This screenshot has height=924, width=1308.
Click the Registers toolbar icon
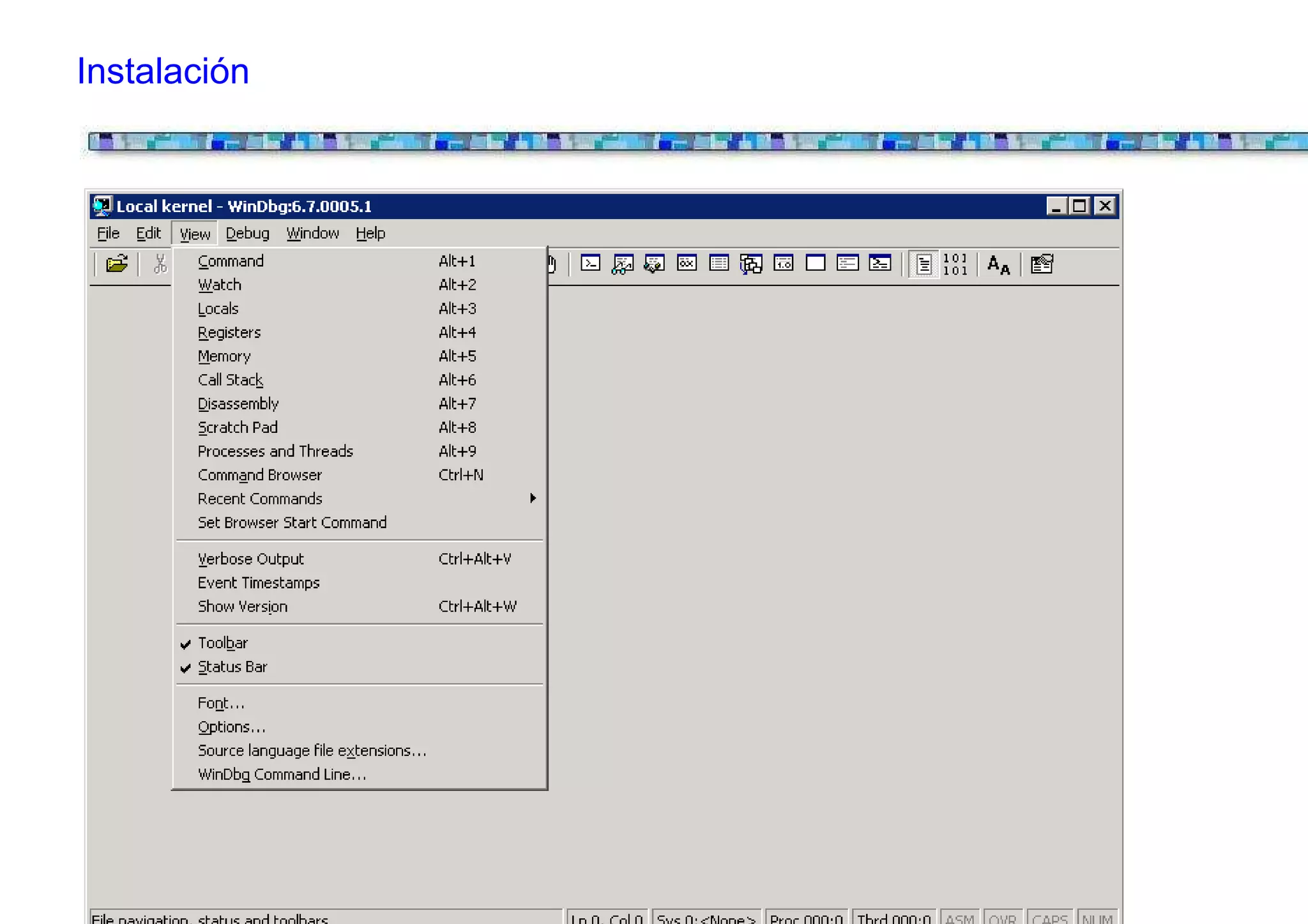[x=687, y=263]
